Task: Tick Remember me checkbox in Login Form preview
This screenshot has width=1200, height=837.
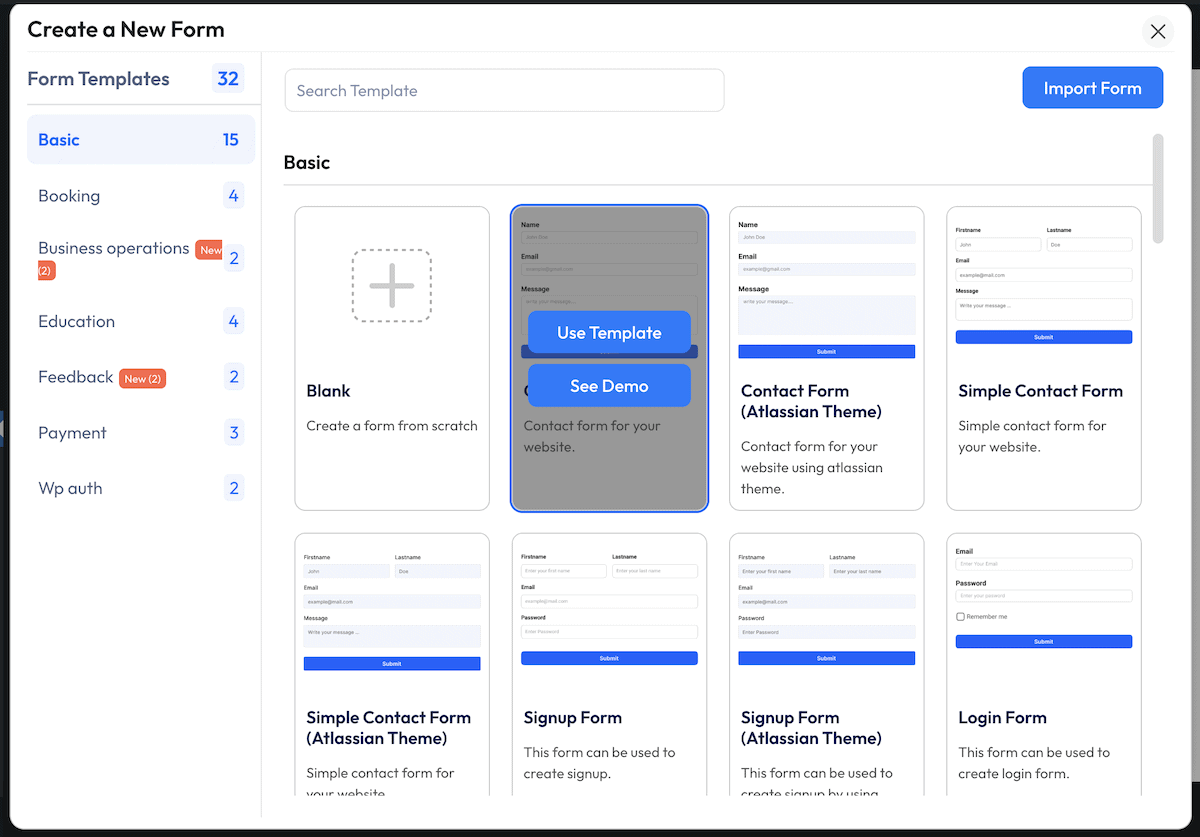Action: [960, 617]
